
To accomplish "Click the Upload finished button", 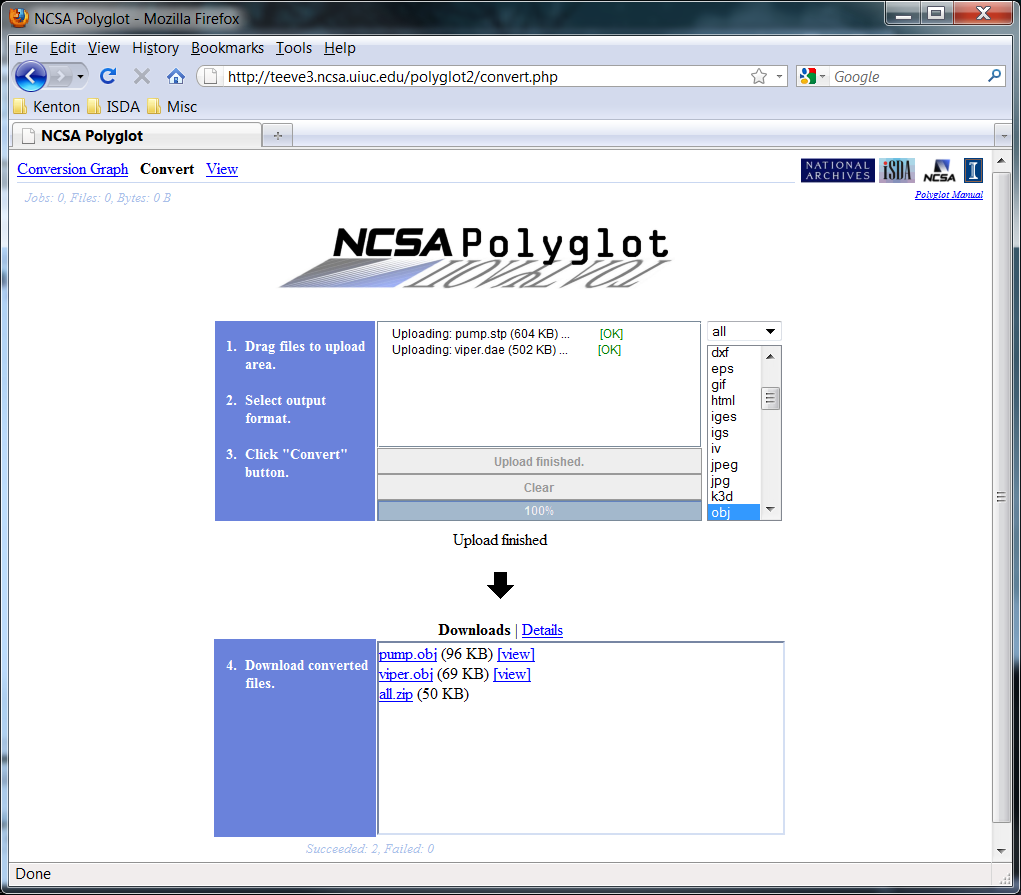I will [539, 462].
